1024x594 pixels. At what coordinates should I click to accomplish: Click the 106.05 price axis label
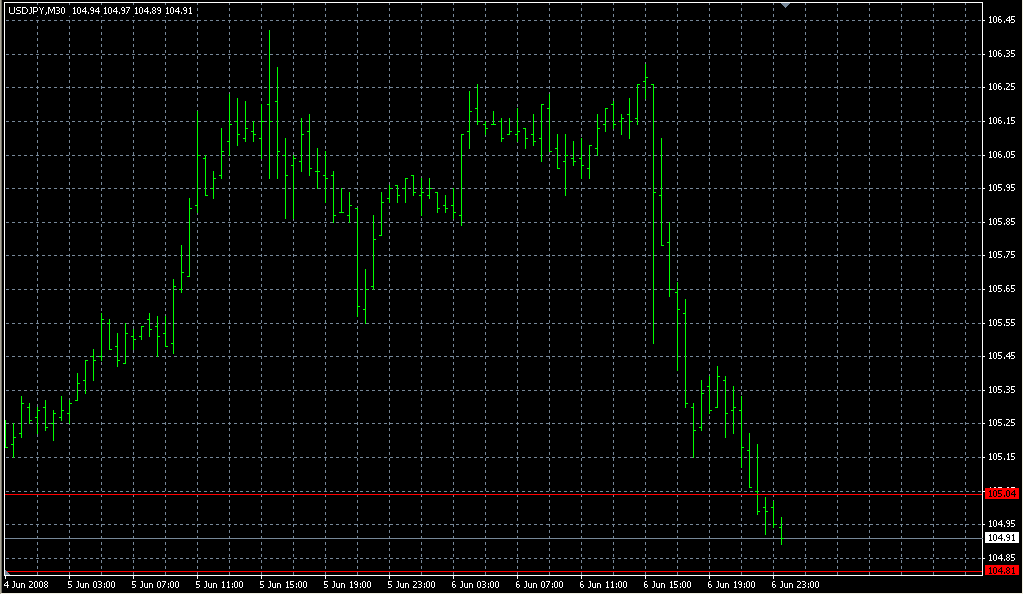coord(1001,154)
